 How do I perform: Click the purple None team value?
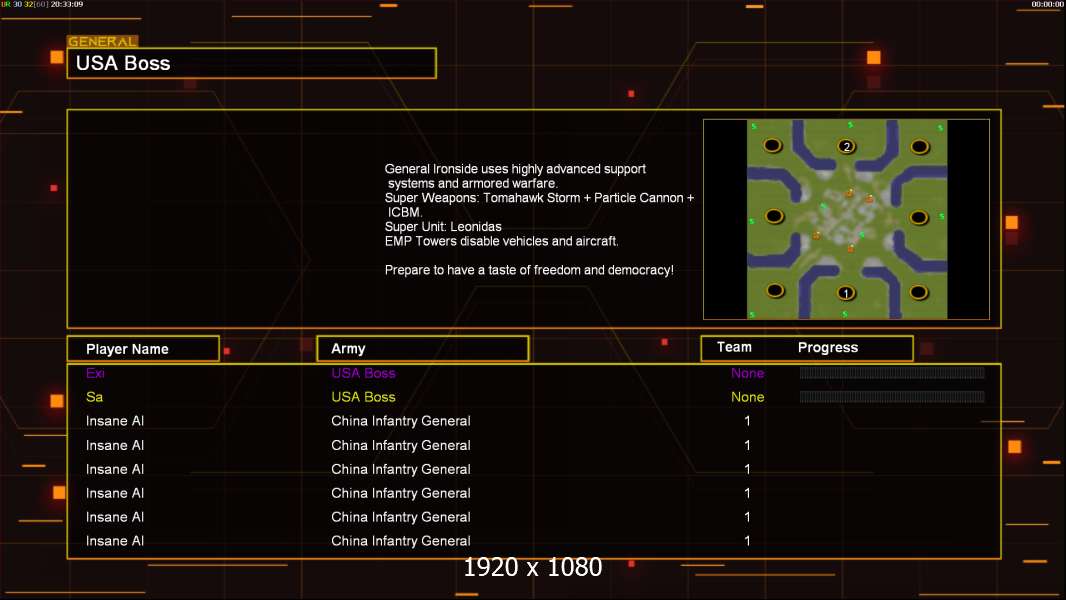tap(747, 373)
